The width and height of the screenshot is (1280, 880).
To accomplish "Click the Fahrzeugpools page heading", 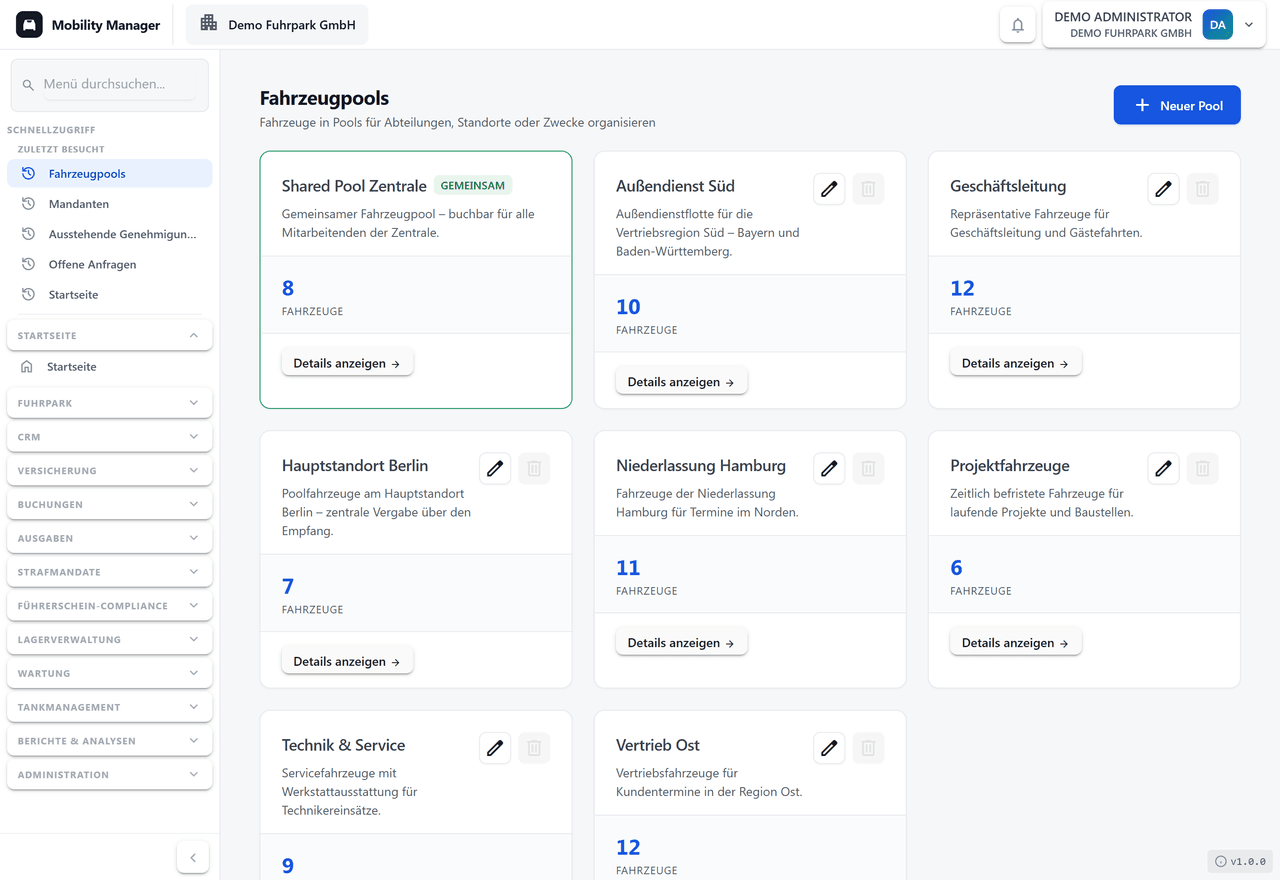I will pyautogui.click(x=324, y=98).
